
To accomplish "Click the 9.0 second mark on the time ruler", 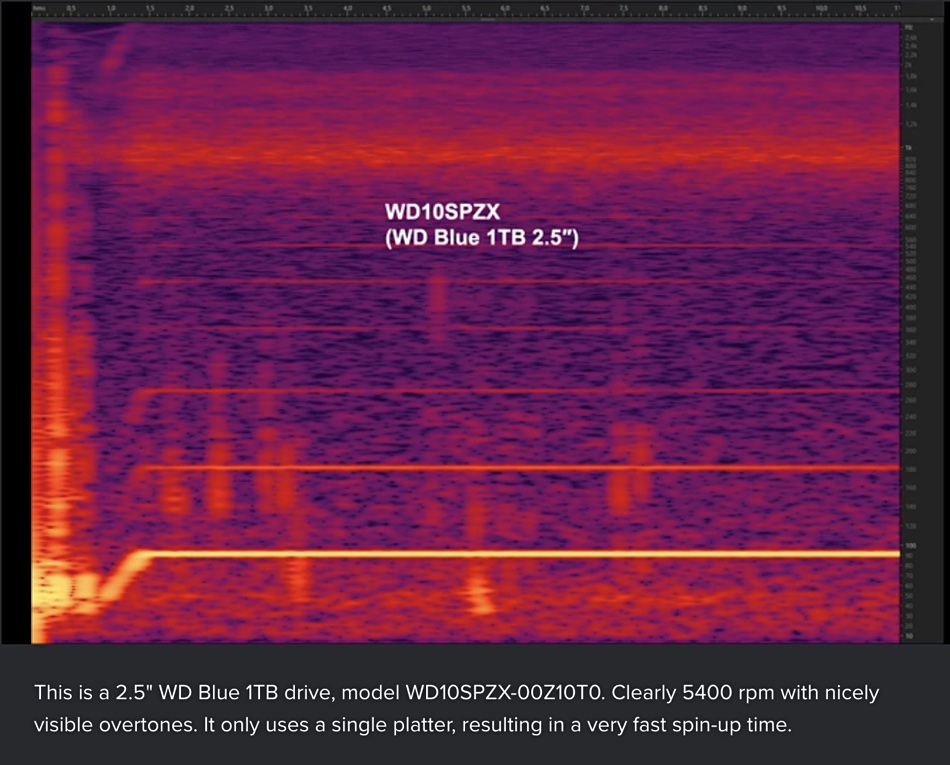I will click(742, 8).
